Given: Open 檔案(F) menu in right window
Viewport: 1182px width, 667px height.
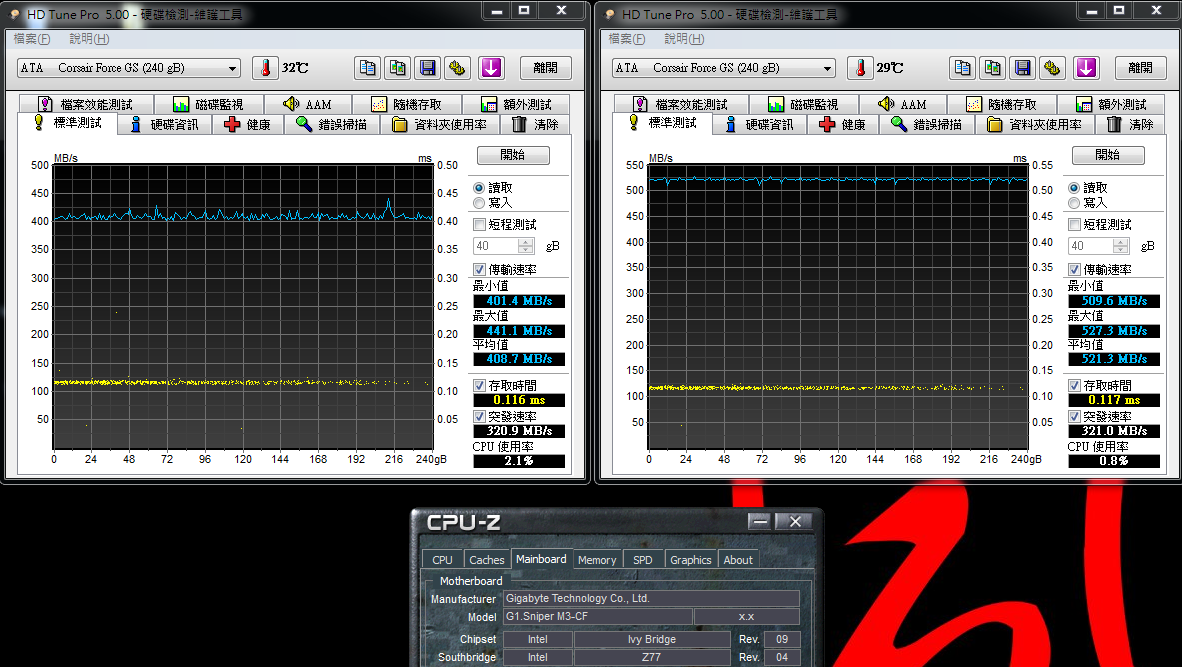Looking at the screenshot, I should click(626, 38).
